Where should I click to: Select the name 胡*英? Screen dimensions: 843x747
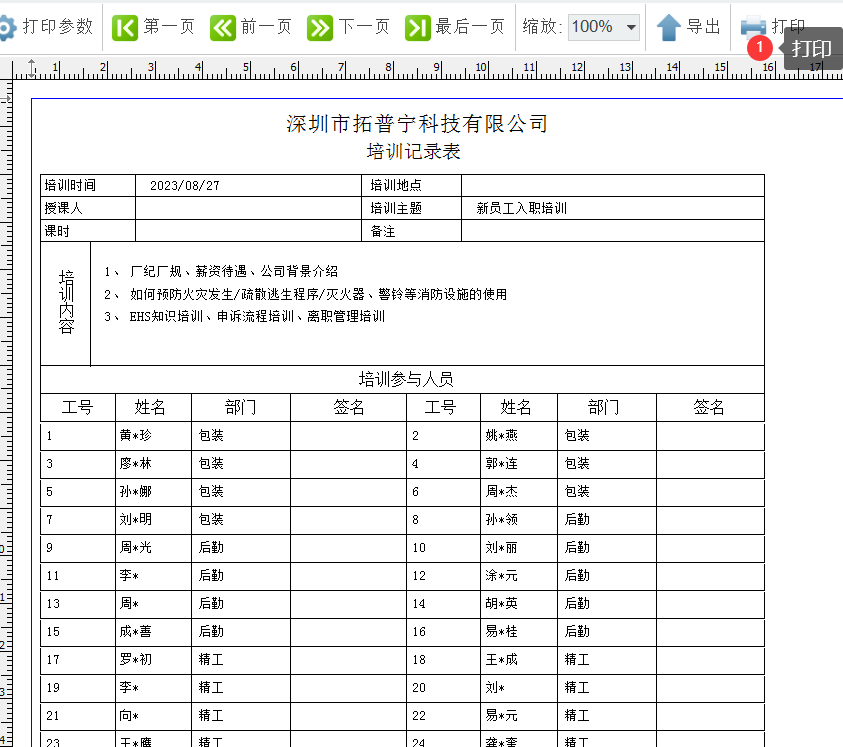click(502, 603)
